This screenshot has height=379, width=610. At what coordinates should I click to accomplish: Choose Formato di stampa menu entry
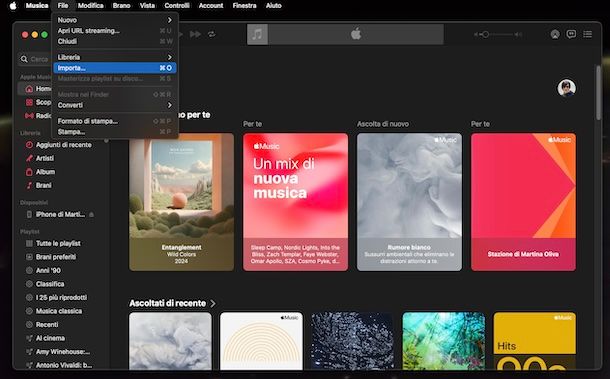[x=115, y=121]
